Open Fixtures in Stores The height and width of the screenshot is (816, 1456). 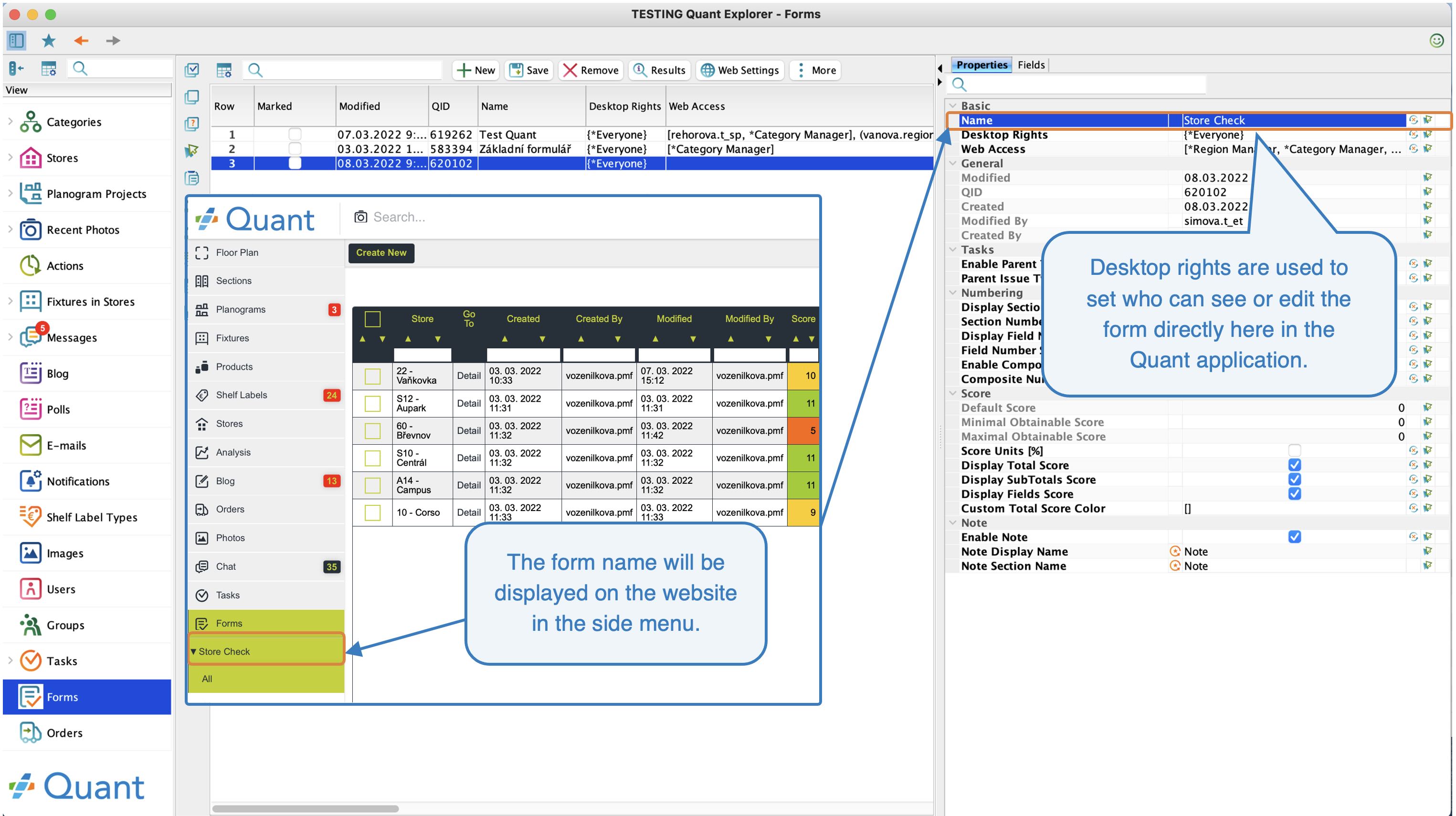(90, 302)
